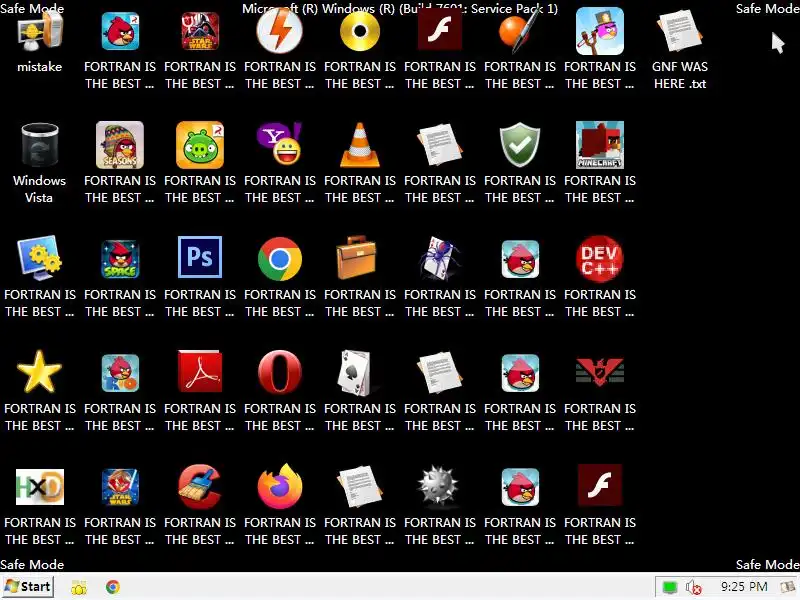Select the Spider Solitaire icon
This screenshot has height=600, width=800.
tap(439, 258)
